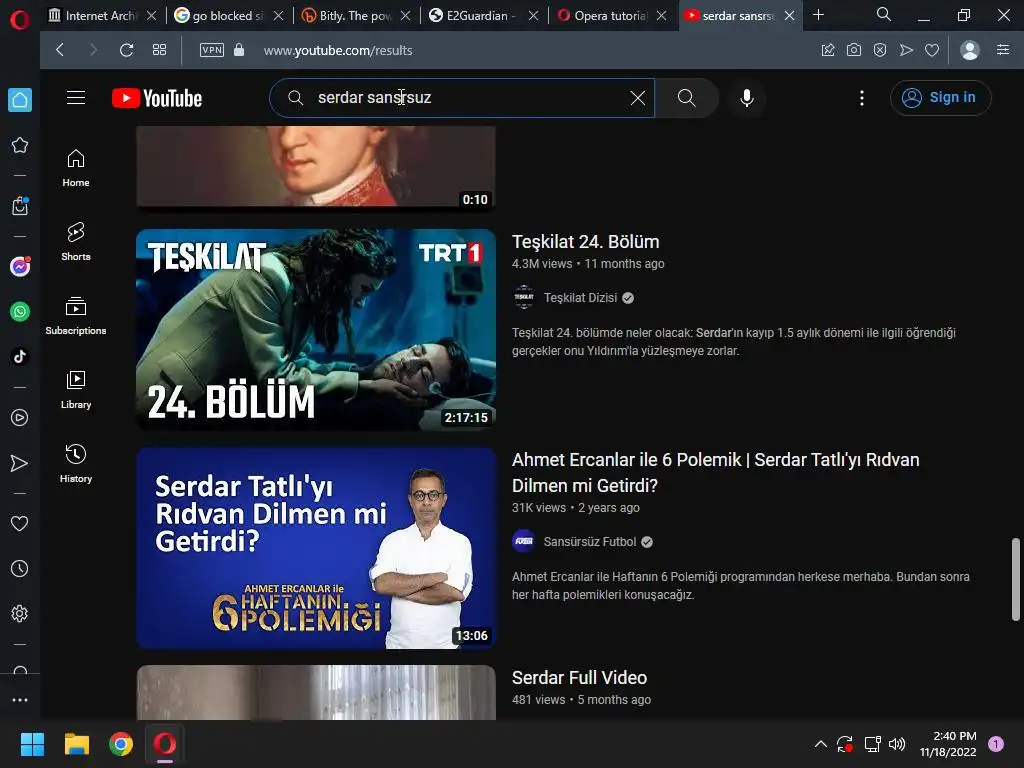Add page to bookmarks heart icon
The height and width of the screenshot is (768, 1024).
932,50
